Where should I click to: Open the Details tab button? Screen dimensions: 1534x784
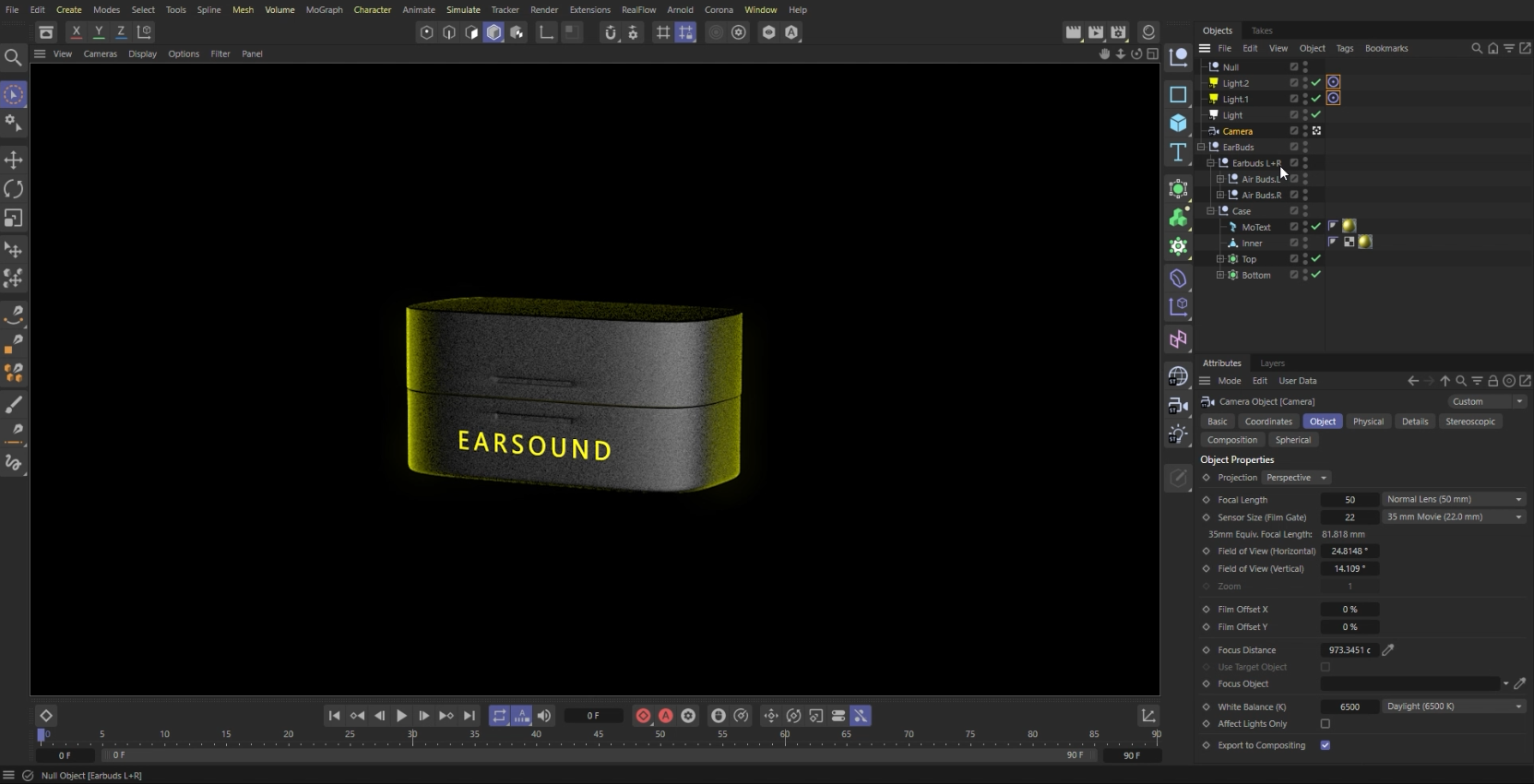tap(1415, 422)
